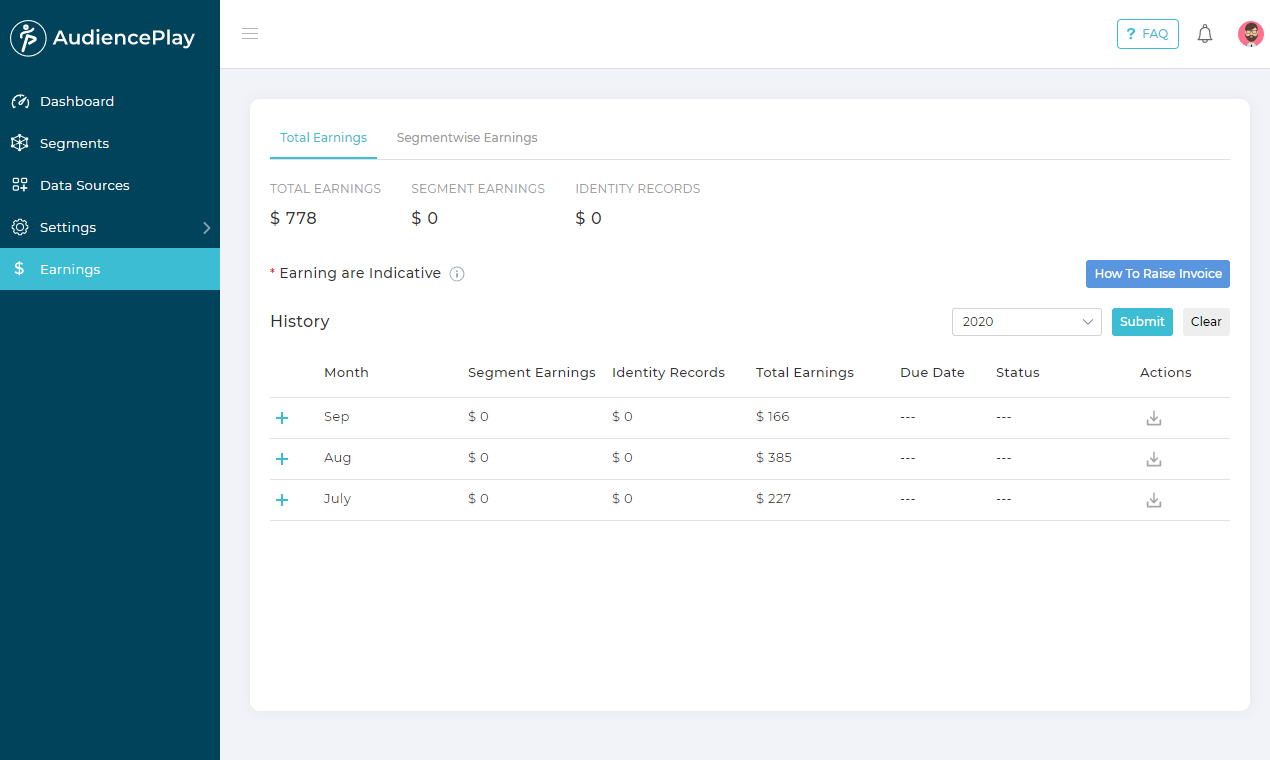This screenshot has height=760, width=1270.
Task: Open the 2020 year dropdown
Action: 1027,322
